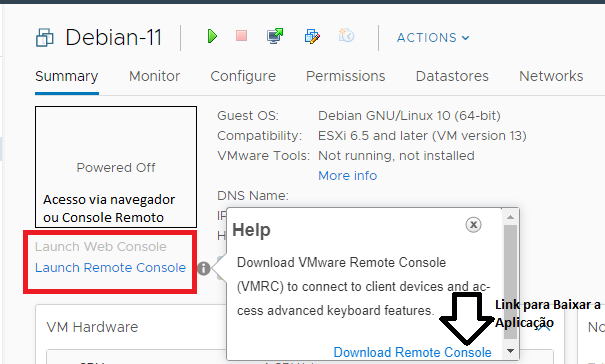
Task: Click the ESXi 6.5 and later compatibility text
Action: (422, 136)
